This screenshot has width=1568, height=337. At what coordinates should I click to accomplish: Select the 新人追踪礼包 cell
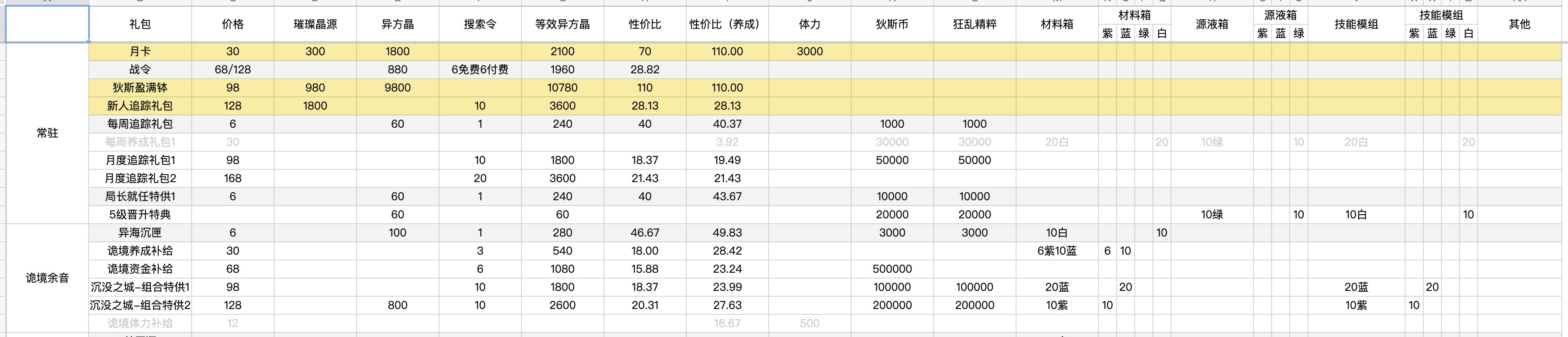click(140, 106)
